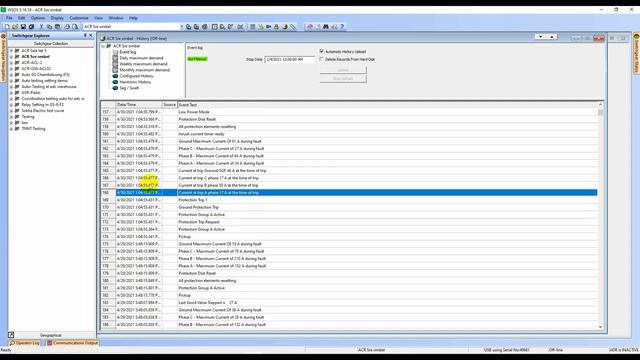
Task: Click the event table vertical scrollbar thumb
Action: pos(600,112)
